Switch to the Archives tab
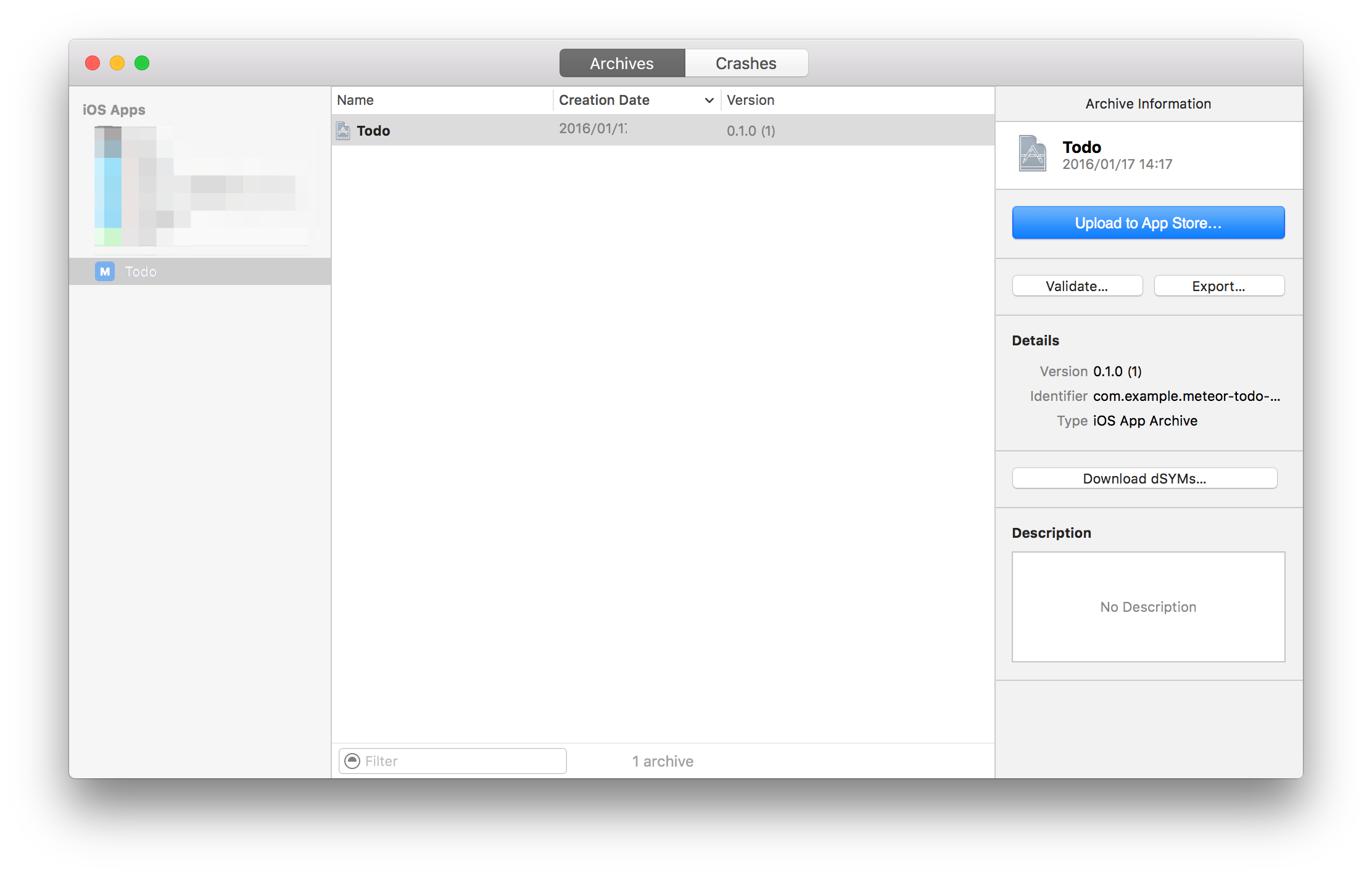1372x877 pixels. [622, 63]
